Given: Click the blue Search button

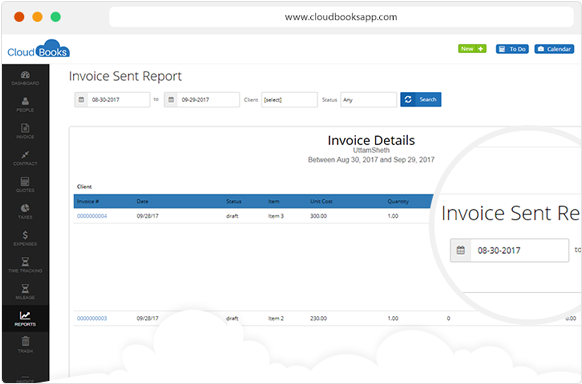Looking at the screenshot, I should point(421,99).
